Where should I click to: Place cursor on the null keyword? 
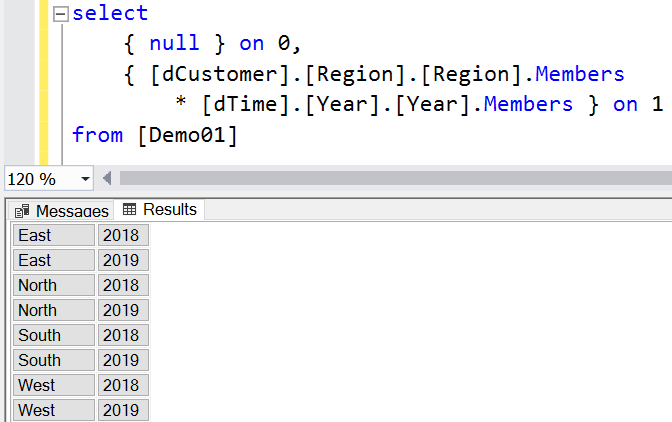[x=173, y=44]
